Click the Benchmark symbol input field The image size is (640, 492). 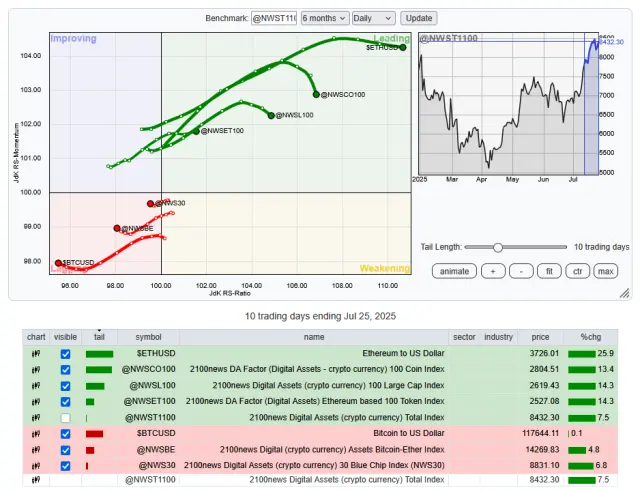point(274,18)
